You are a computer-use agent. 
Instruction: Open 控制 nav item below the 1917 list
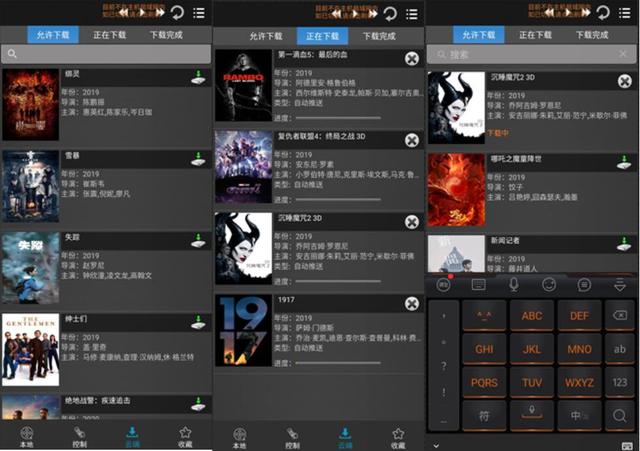pos(293,438)
